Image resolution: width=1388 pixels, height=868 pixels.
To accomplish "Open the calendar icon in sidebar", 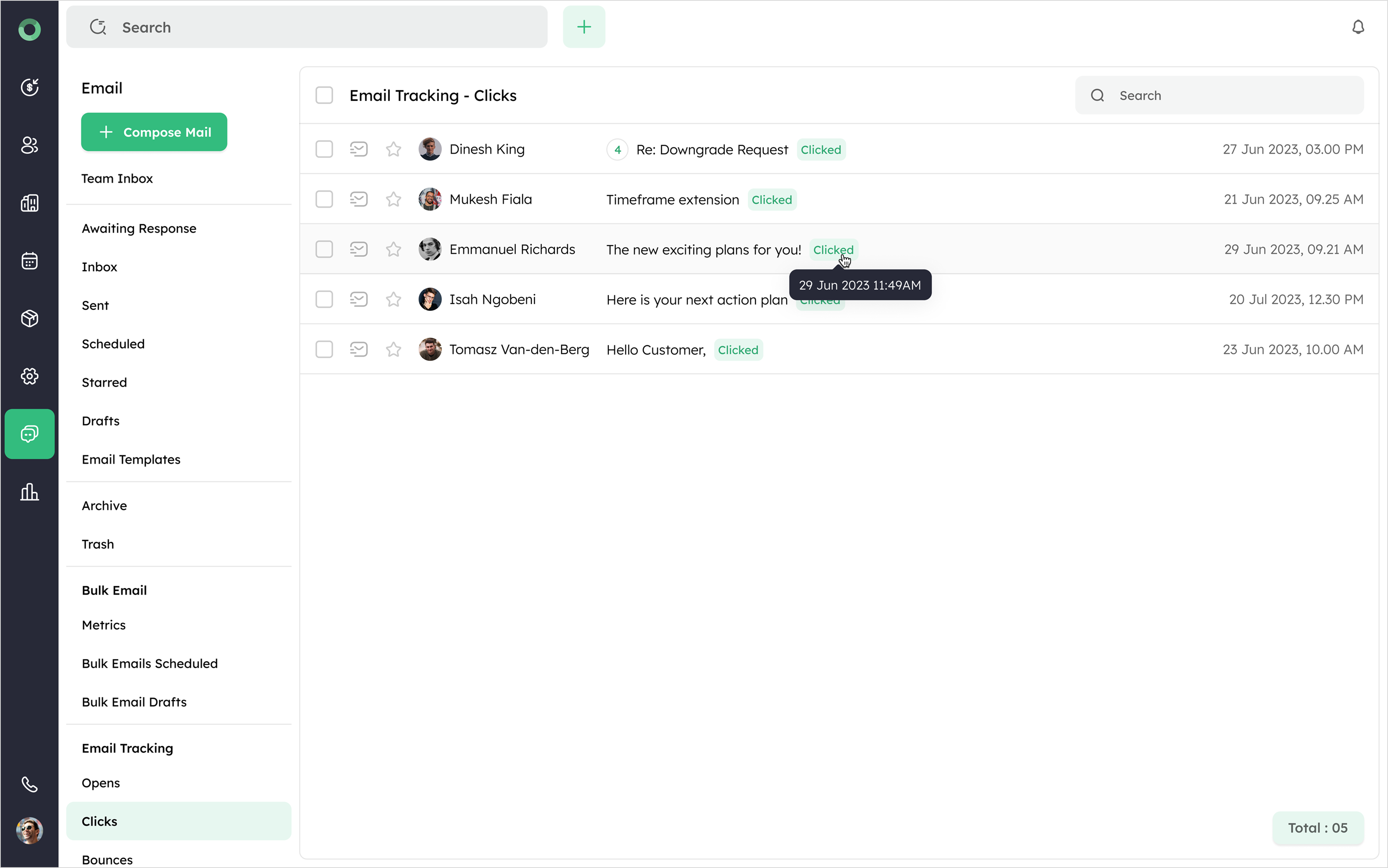I will (x=29, y=261).
